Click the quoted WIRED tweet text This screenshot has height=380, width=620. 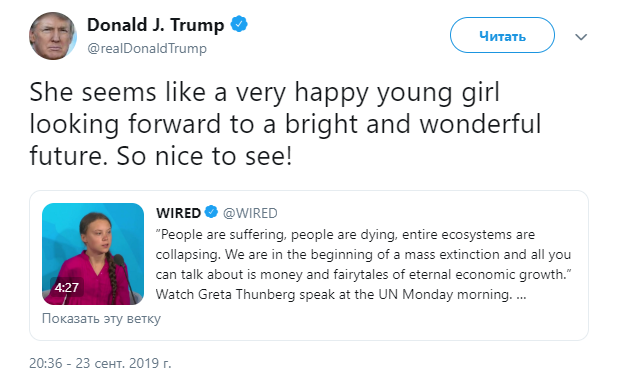(x=363, y=265)
